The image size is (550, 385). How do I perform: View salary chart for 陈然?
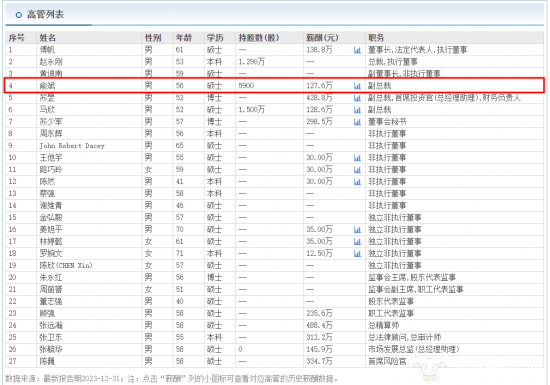[x=357, y=182]
